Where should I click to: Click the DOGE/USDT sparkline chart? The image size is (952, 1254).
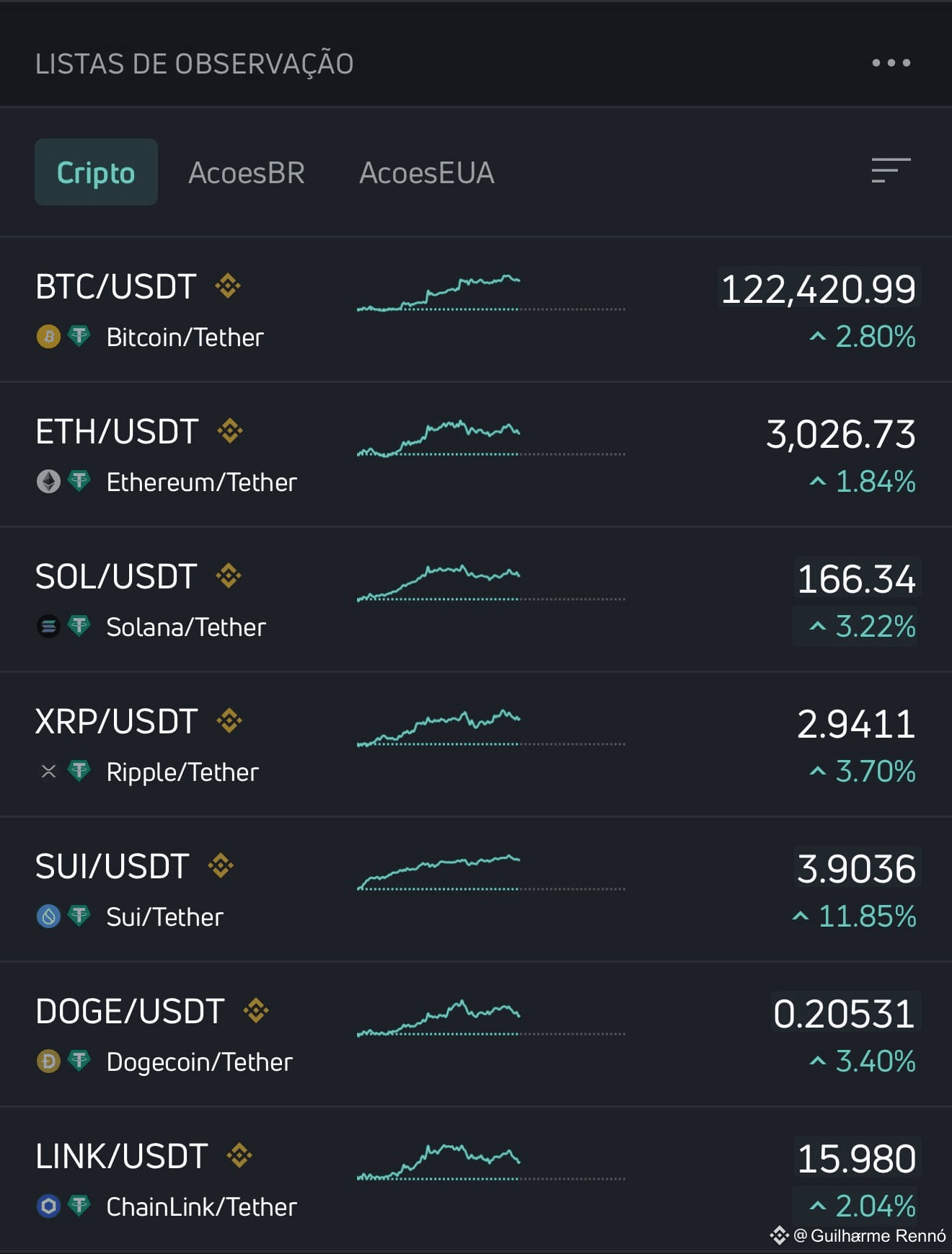(491, 1017)
